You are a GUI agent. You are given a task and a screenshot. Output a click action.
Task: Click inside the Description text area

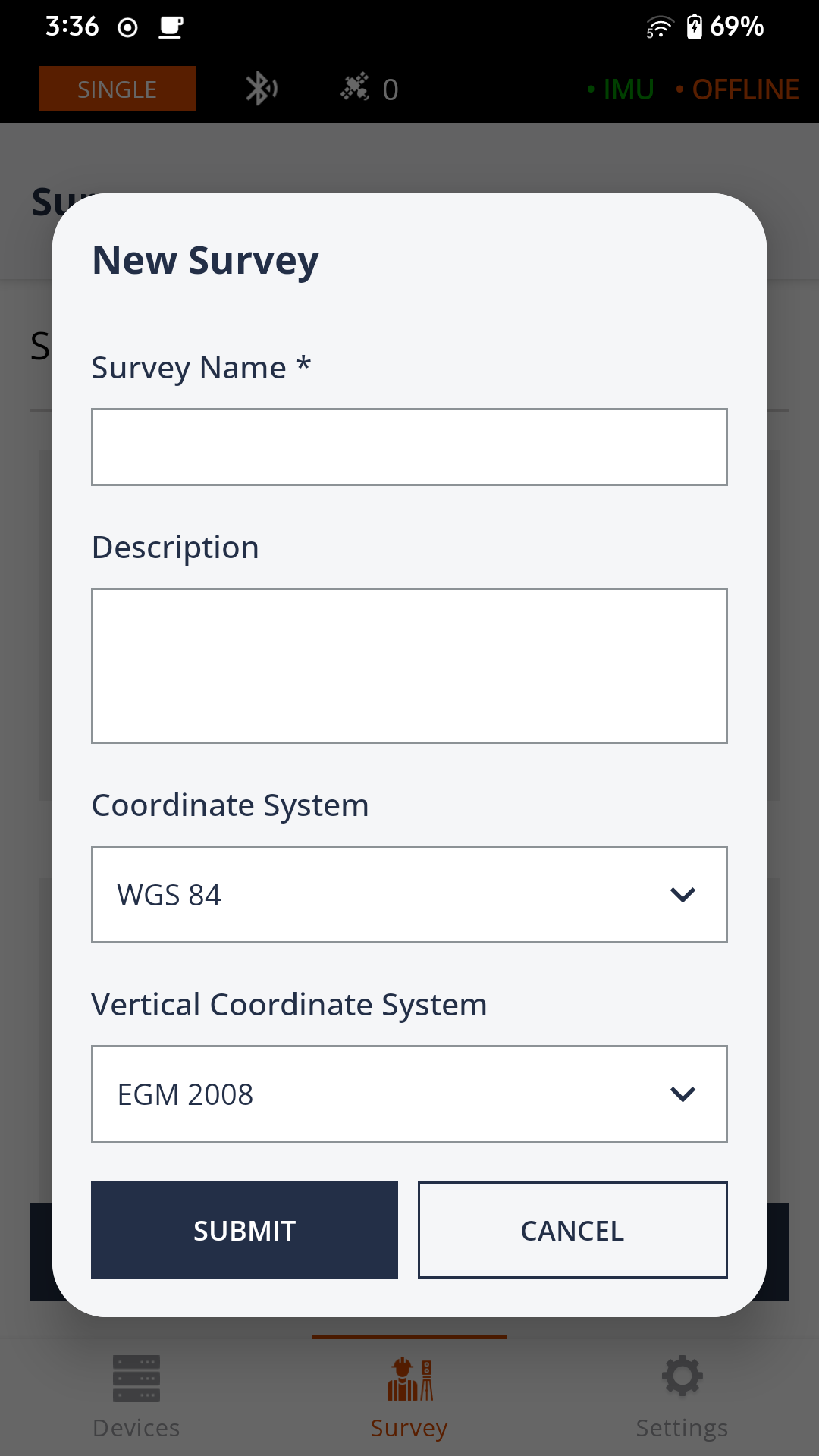click(x=409, y=666)
